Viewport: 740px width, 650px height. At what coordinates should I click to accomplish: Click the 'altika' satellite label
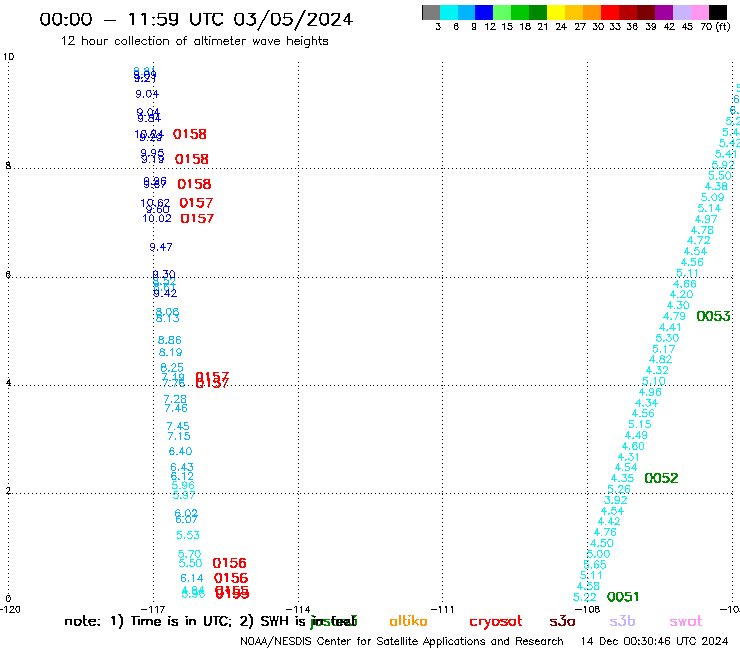pyautogui.click(x=408, y=621)
